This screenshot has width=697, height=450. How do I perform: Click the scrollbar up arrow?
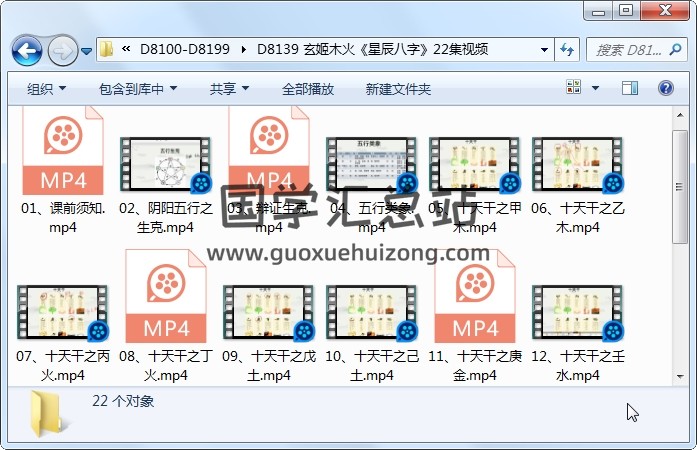click(x=680, y=115)
